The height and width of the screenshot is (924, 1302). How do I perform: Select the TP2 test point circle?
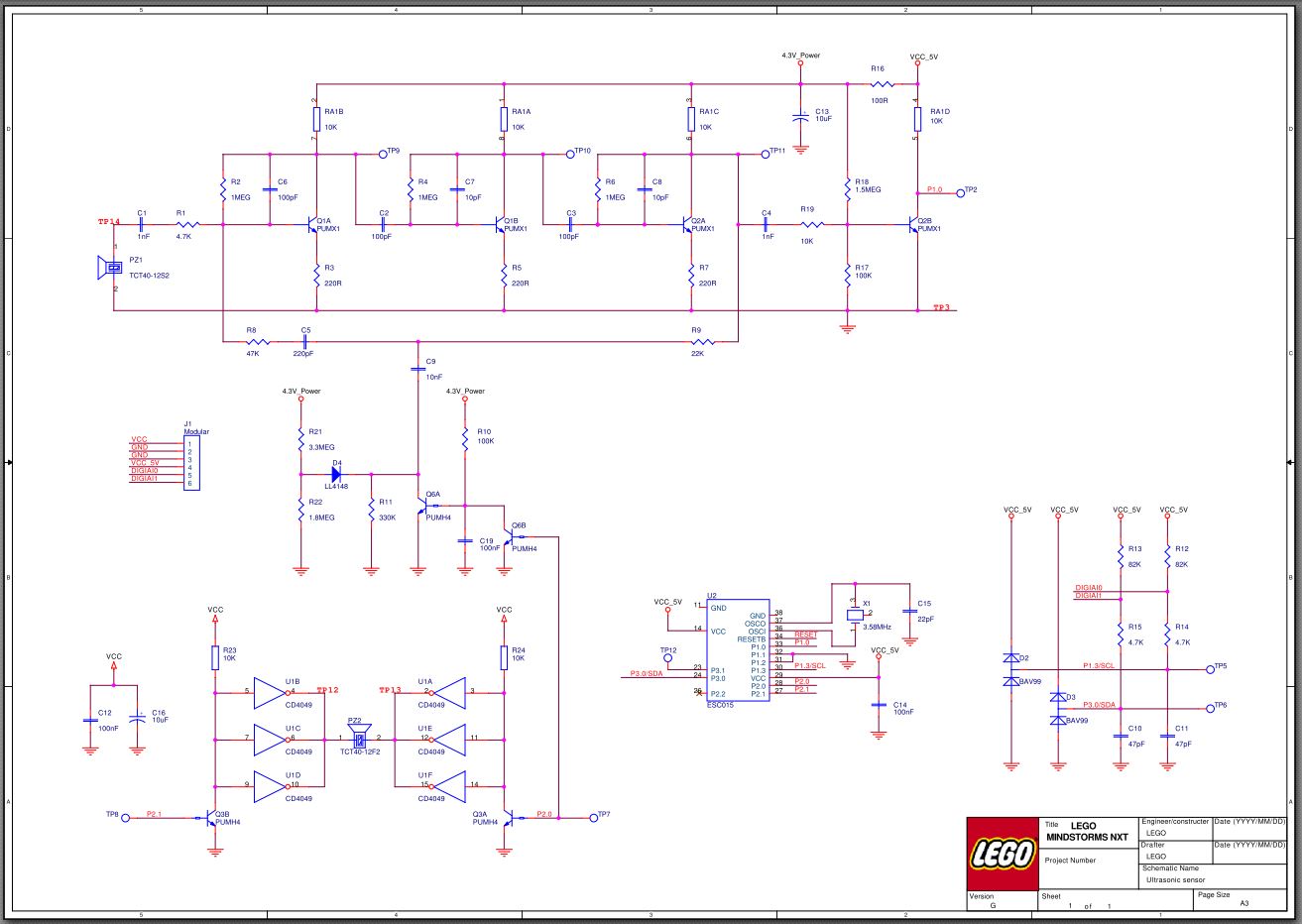click(x=959, y=190)
